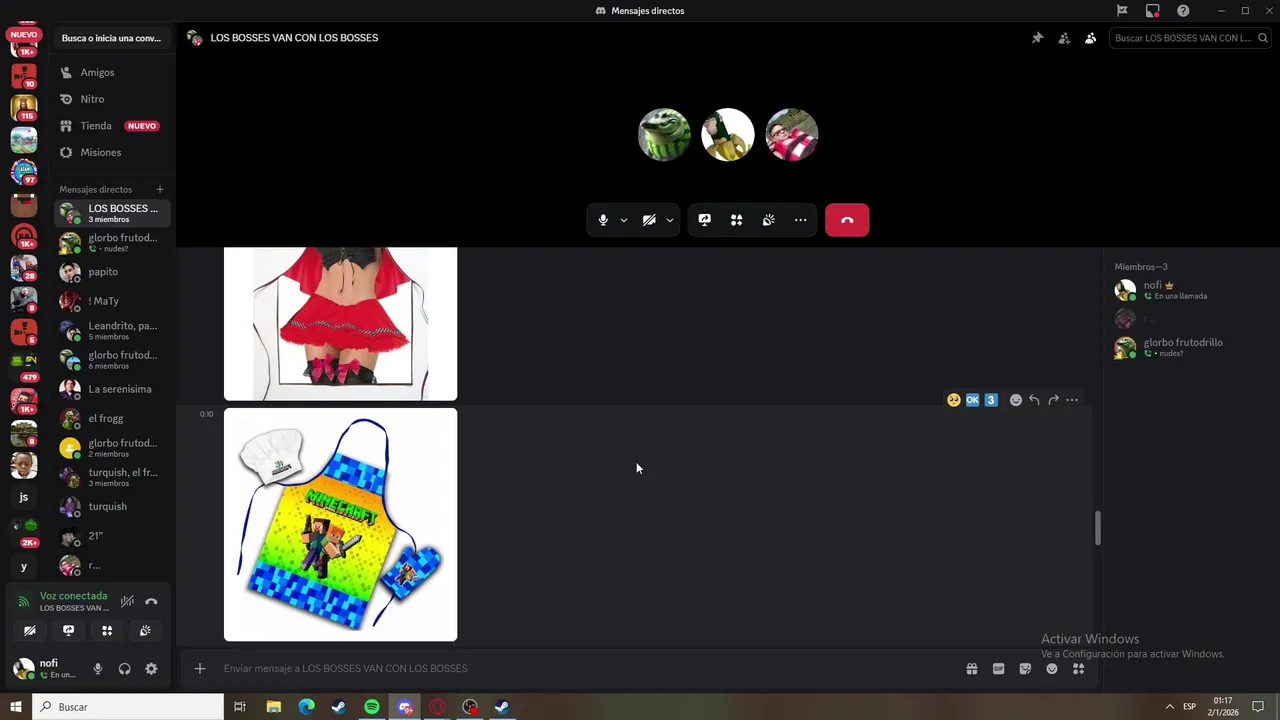Open user settings with the gear icon
Image resolution: width=1280 pixels, height=720 pixels.
pyautogui.click(x=151, y=669)
